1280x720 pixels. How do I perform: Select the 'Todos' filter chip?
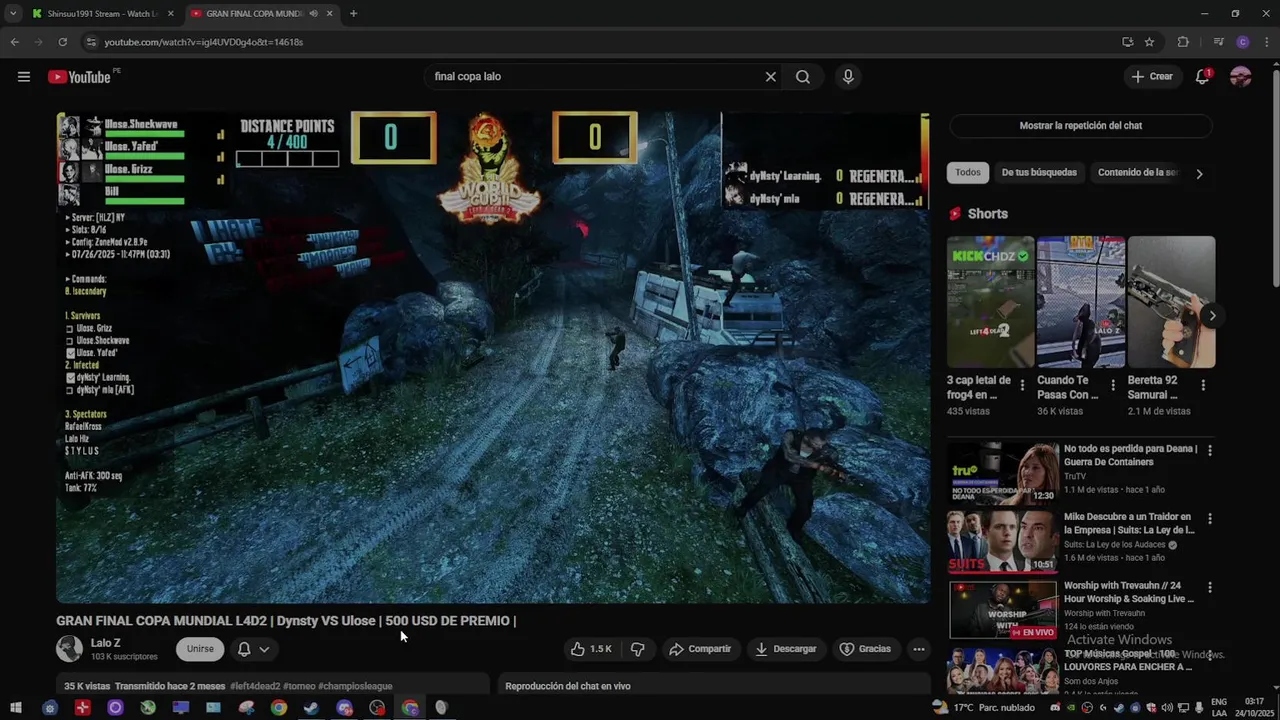tap(968, 172)
